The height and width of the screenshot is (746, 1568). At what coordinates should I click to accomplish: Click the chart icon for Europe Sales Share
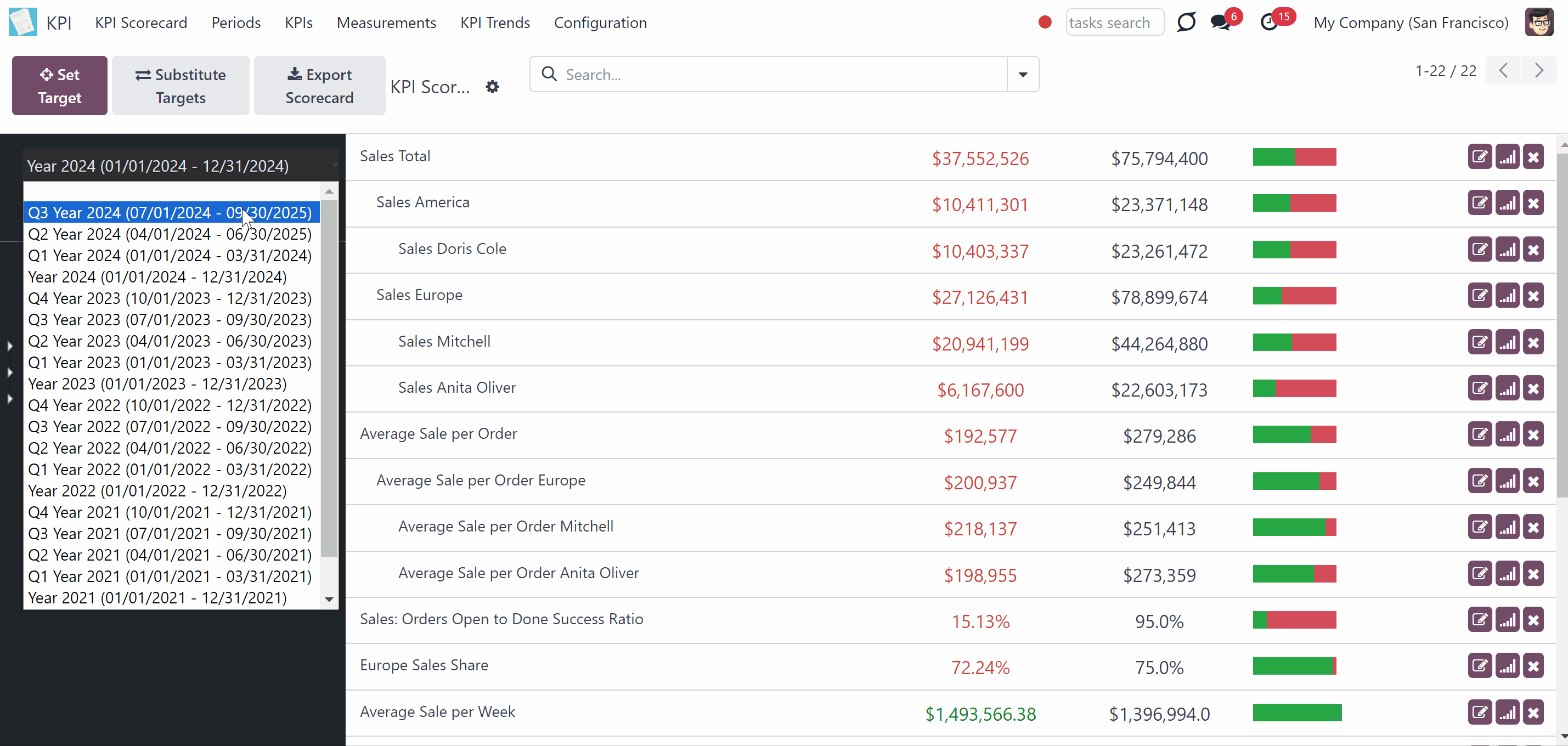click(x=1507, y=666)
